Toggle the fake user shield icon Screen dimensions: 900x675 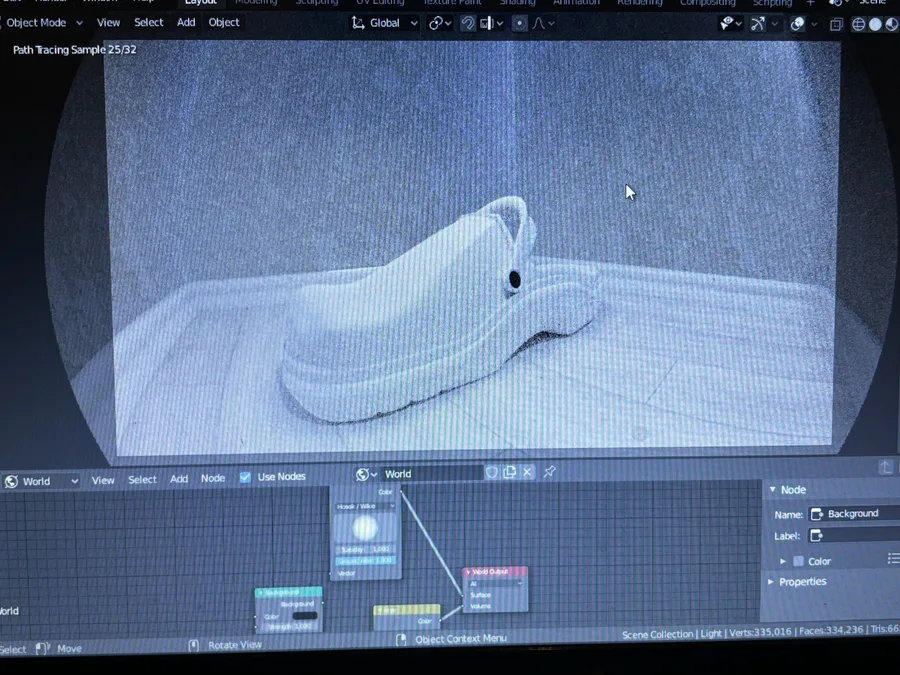pos(492,472)
